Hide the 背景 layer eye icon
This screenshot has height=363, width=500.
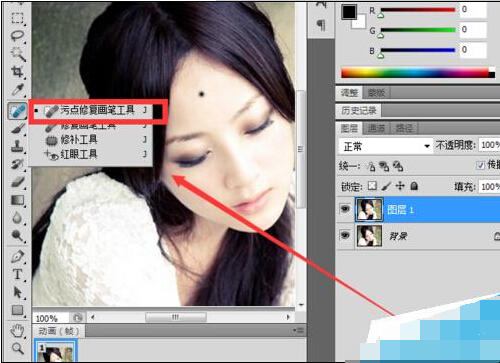point(345,235)
